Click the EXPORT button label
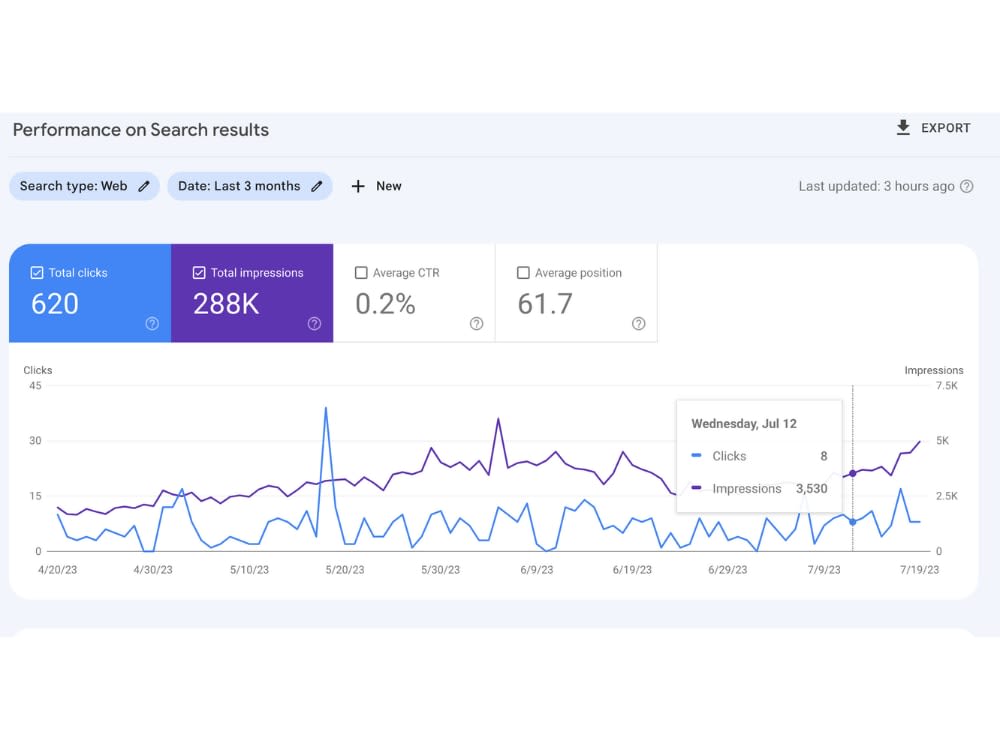Viewport: 1000px width, 750px height. coord(945,128)
